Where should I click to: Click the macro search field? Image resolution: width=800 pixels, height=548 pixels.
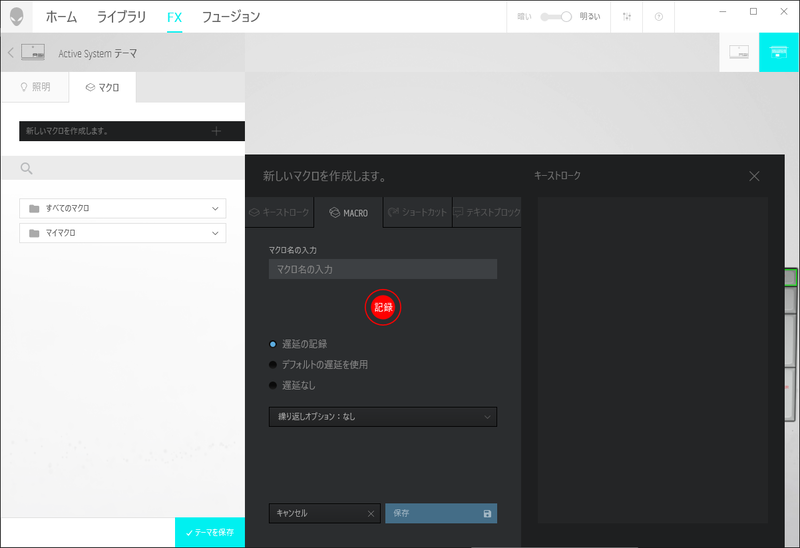tap(123, 168)
